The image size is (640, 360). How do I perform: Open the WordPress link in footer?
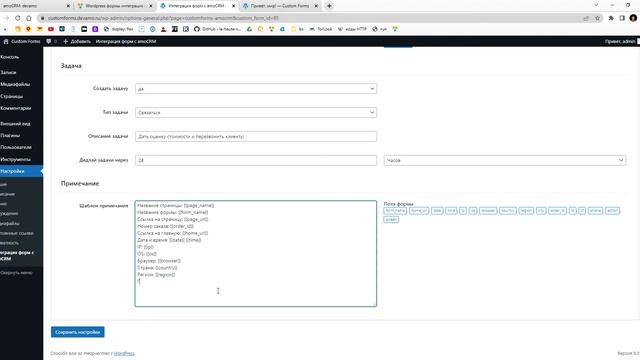coord(124,353)
